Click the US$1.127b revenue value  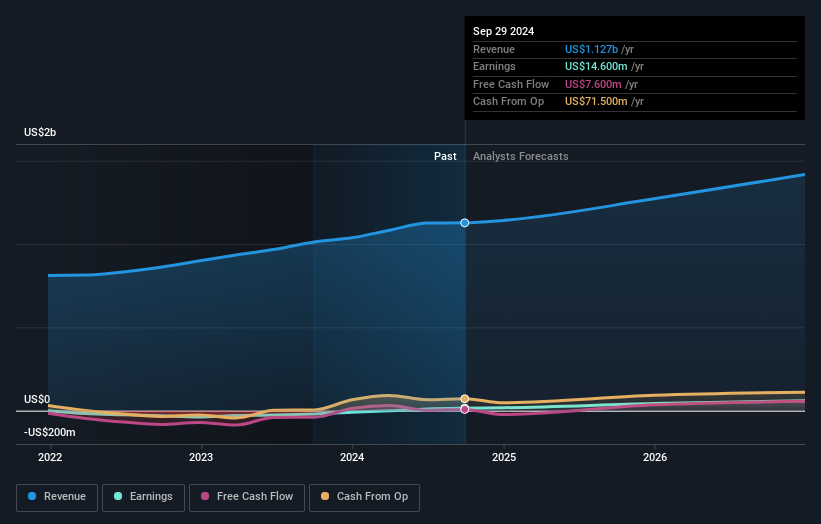591,49
